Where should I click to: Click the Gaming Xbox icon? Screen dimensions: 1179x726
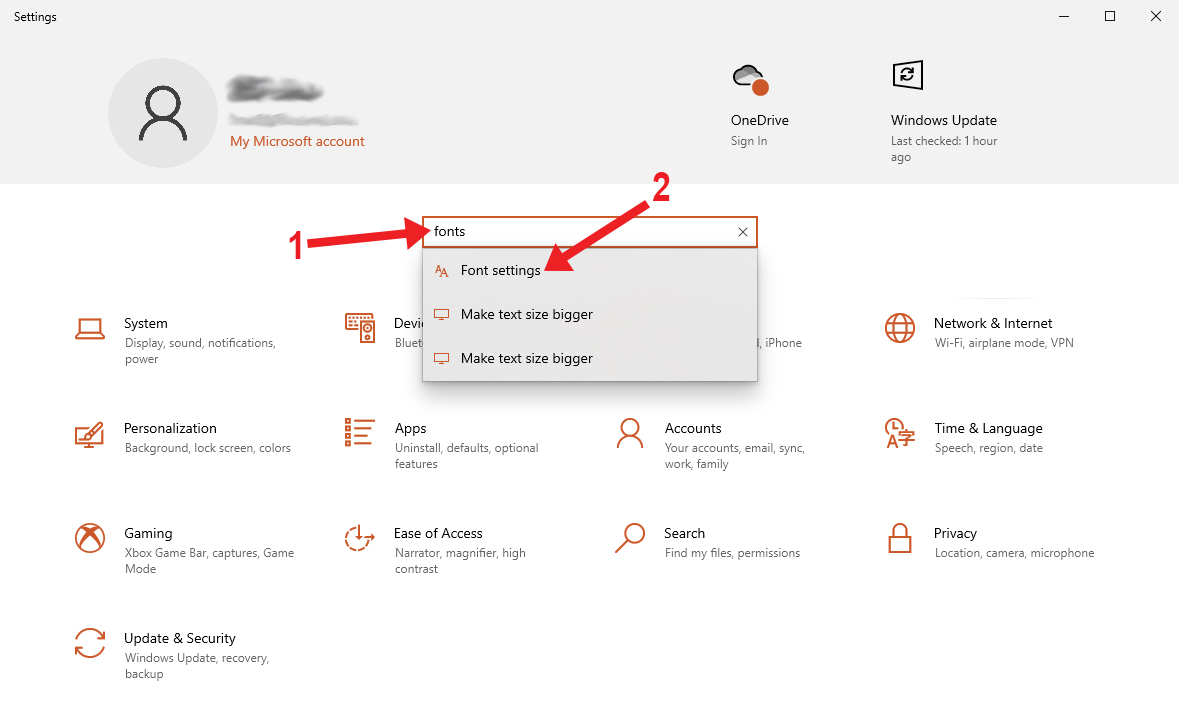pos(89,538)
